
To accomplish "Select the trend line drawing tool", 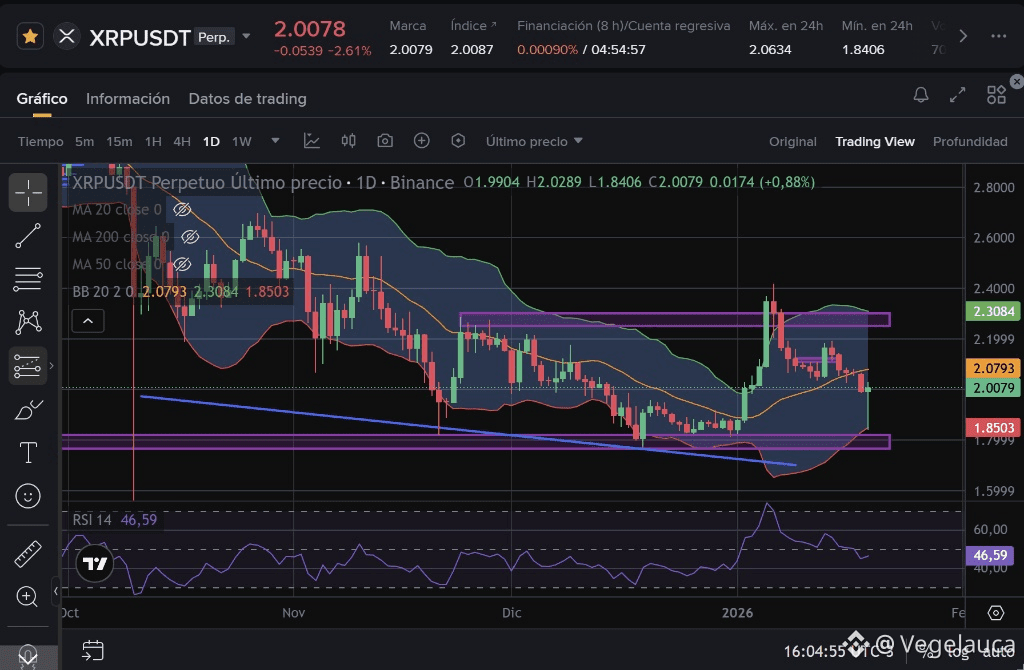I will point(28,235).
